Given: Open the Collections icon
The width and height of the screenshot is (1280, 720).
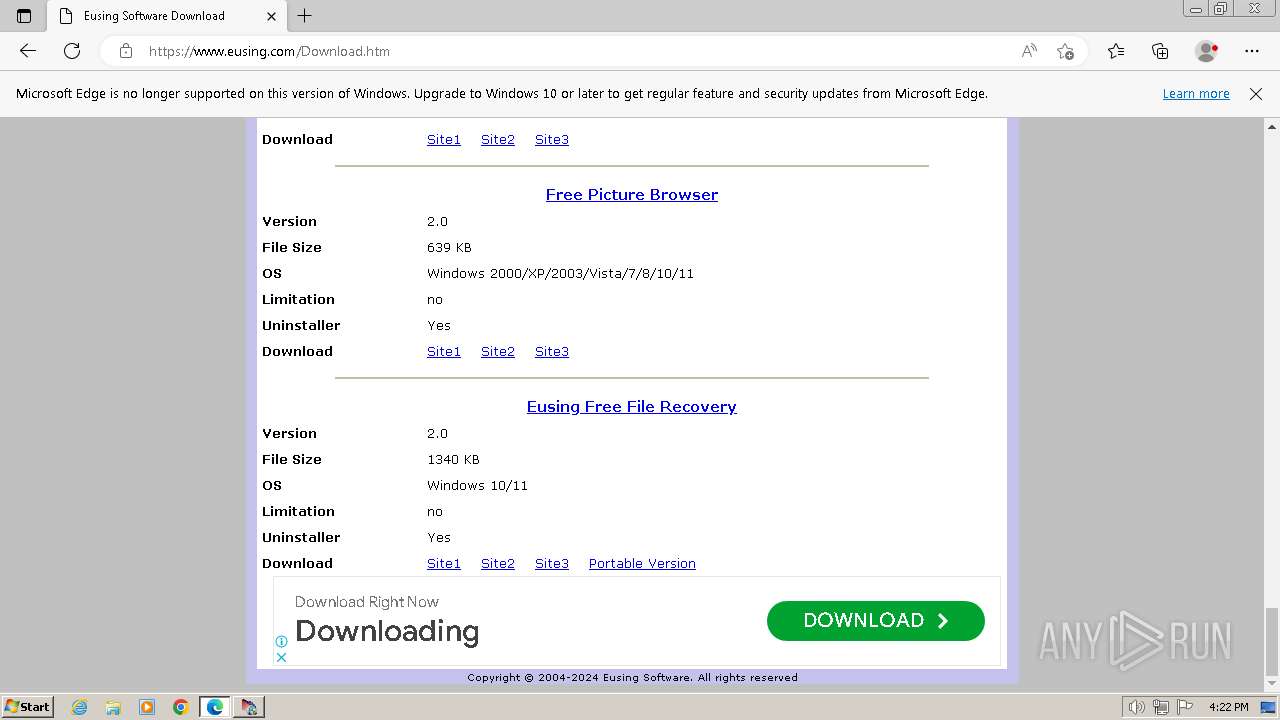Looking at the screenshot, I should (1160, 51).
